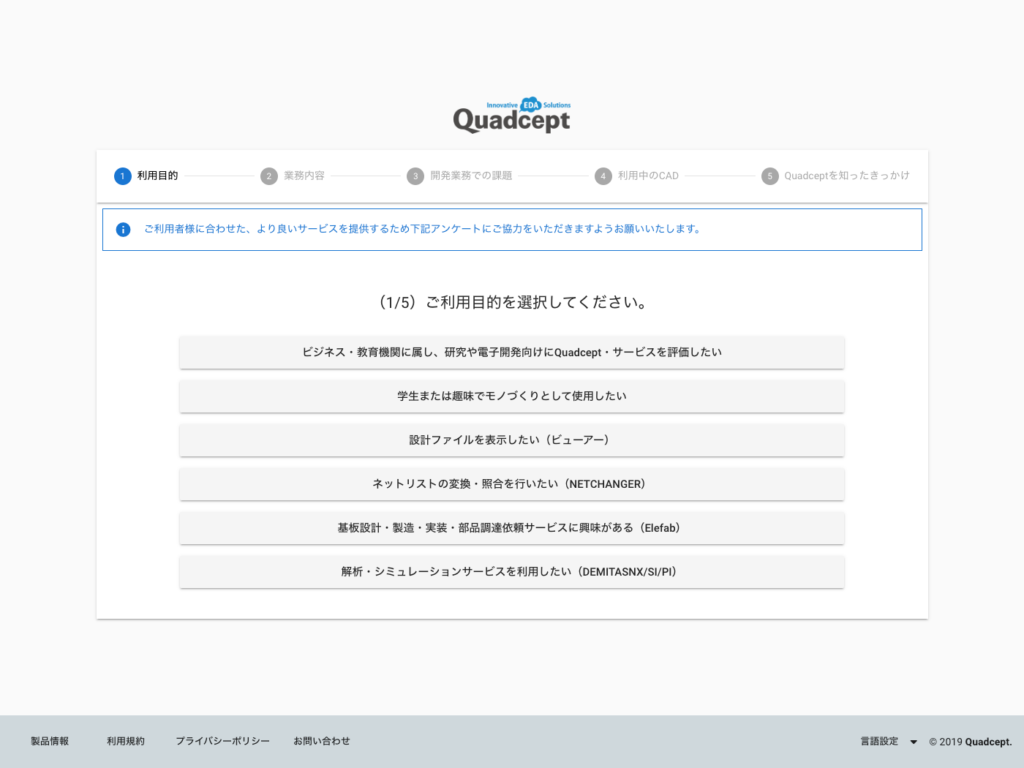The image size is (1024, 768).
Task: Expand the caret next to 言語設定
Action: point(913,741)
